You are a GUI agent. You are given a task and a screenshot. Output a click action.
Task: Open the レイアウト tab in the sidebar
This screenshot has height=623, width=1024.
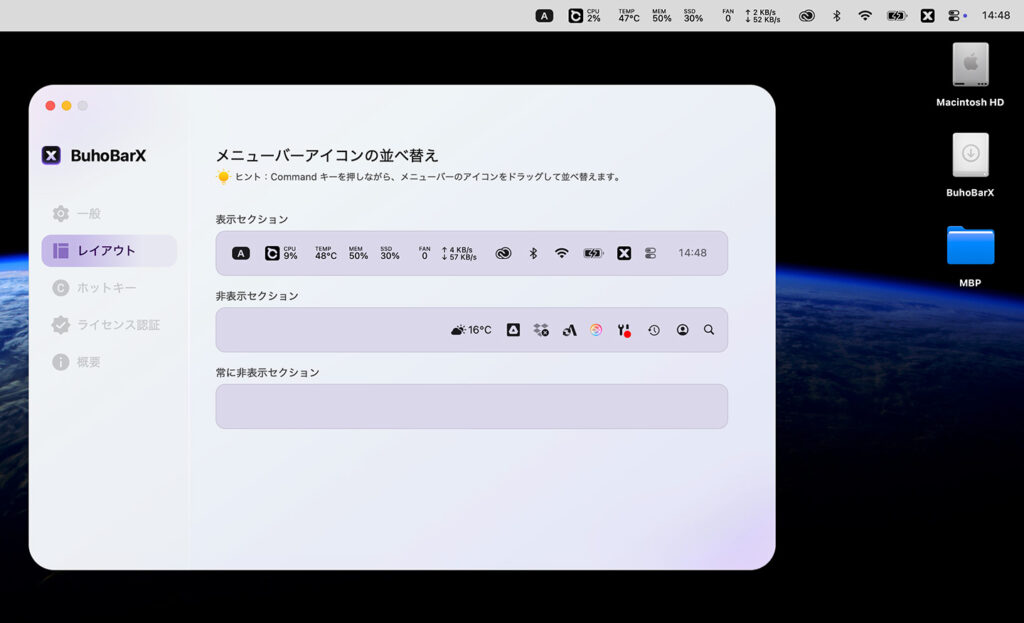point(108,251)
